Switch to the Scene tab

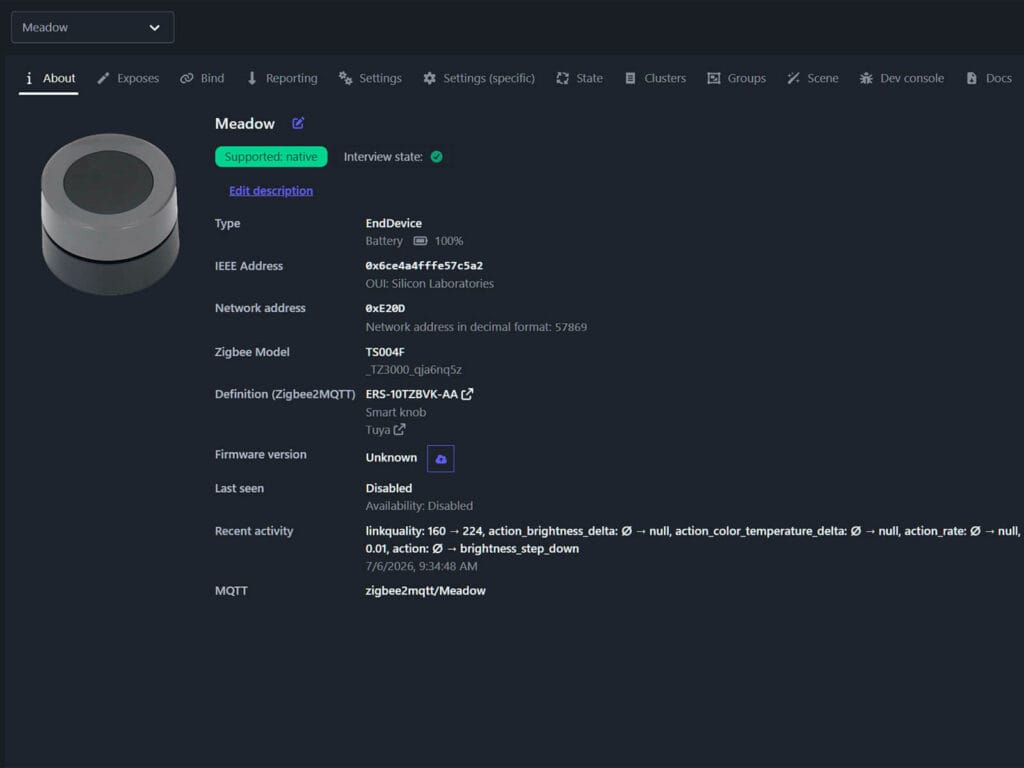(x=812, y=78)
